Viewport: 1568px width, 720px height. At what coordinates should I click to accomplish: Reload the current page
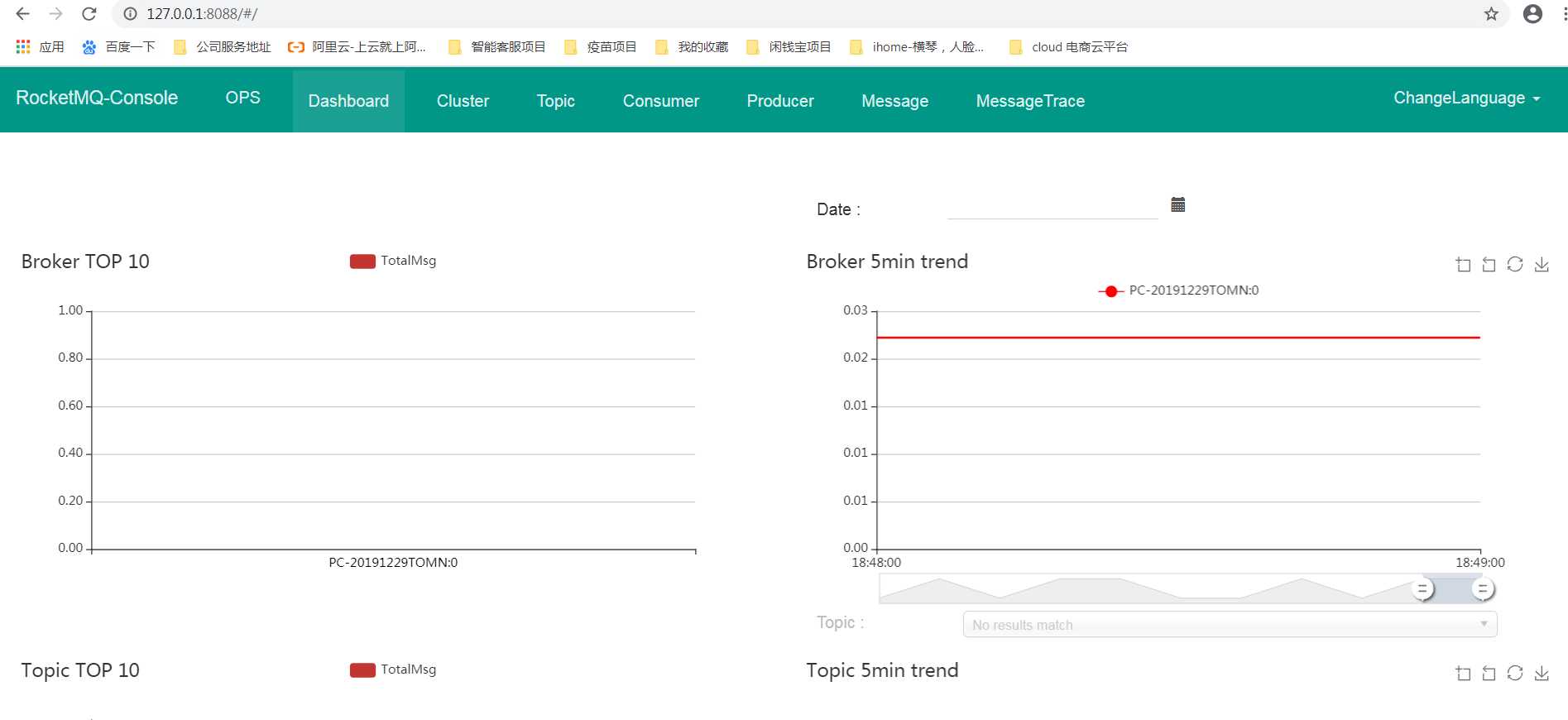pos(89,14)
